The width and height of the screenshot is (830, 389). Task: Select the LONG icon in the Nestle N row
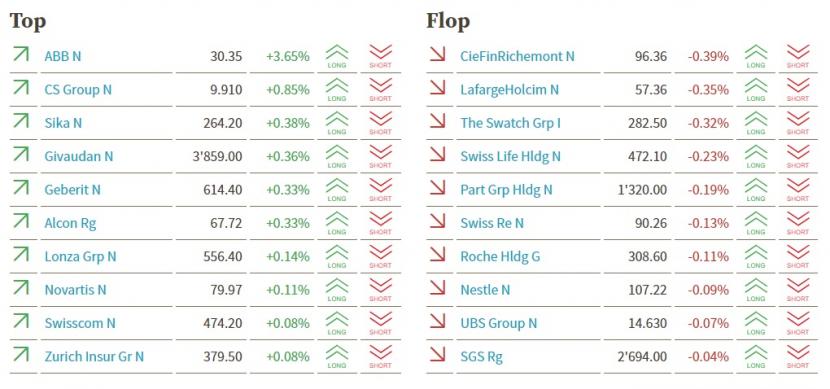755,290
